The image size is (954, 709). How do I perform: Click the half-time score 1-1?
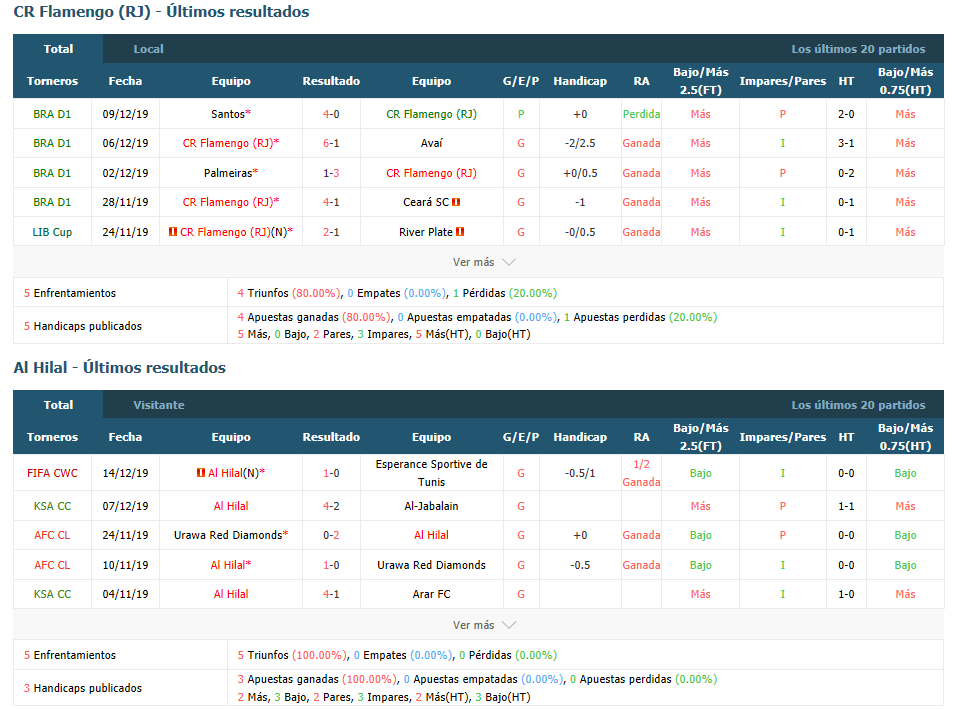(846, 506)
